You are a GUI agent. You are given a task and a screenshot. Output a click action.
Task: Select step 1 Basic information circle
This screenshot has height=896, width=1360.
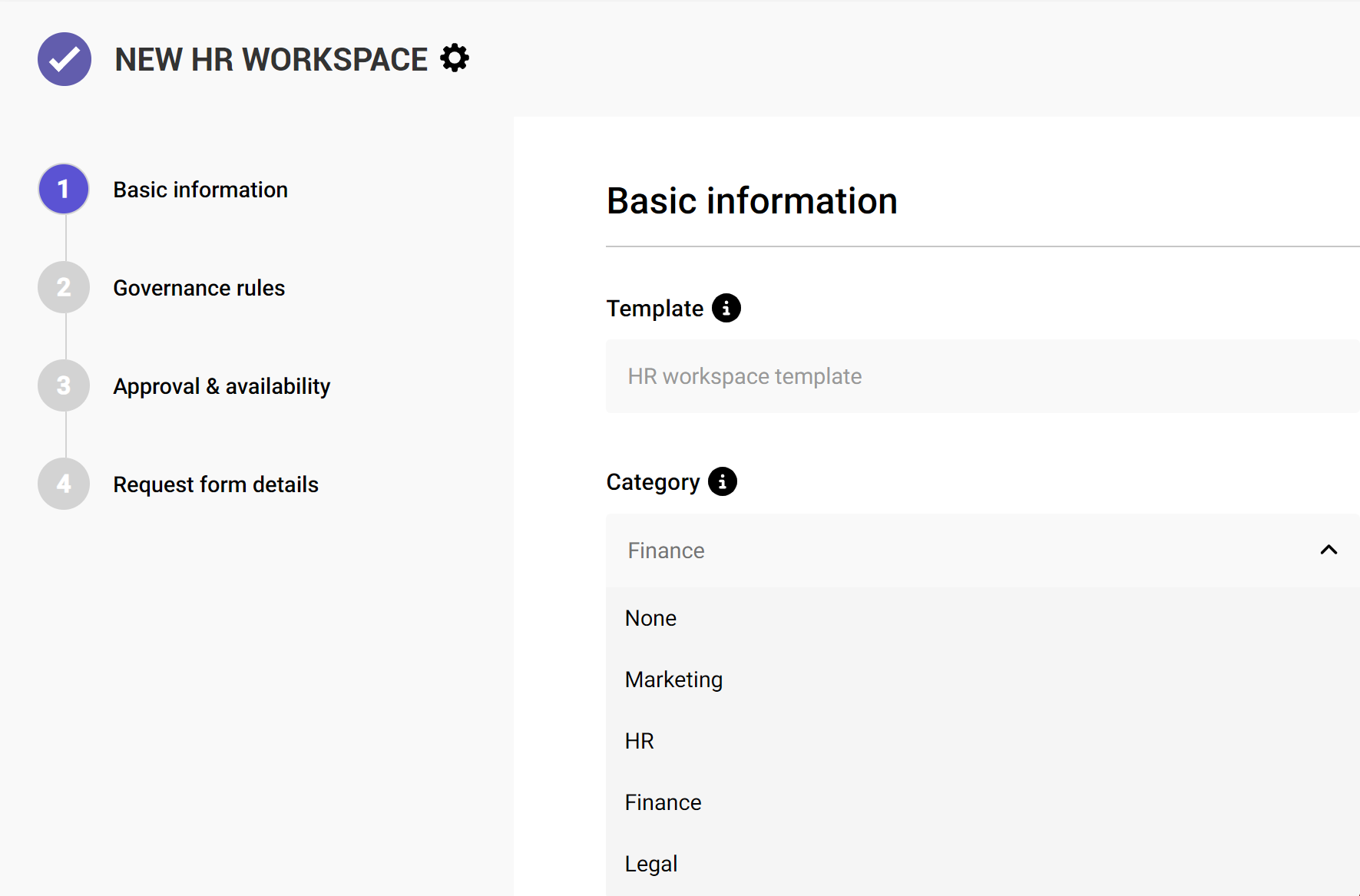point(63,189)
